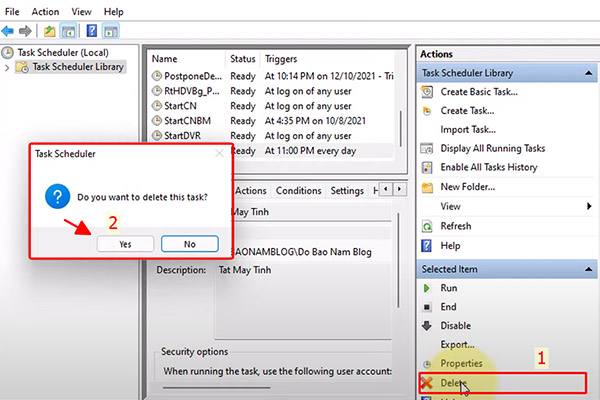Click the task list vertical scrollbar
This screenshot has width=600, height=400.
coord(401,128)
